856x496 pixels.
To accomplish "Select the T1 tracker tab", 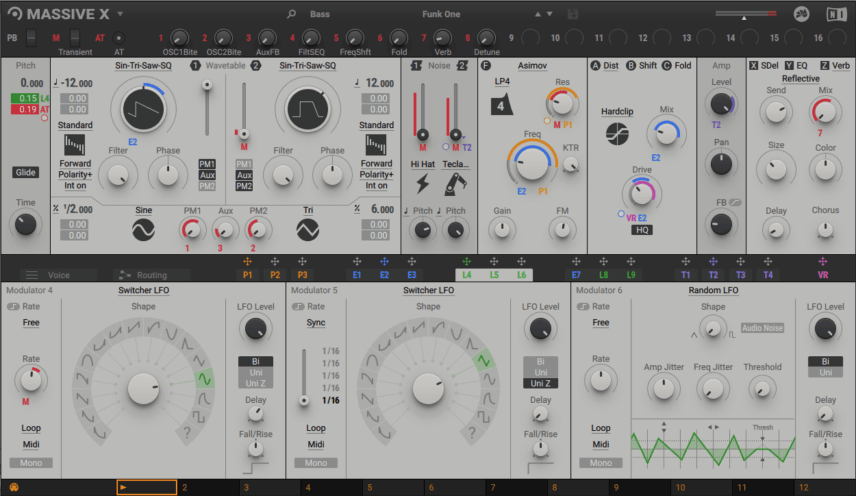I will click(686, 275).
